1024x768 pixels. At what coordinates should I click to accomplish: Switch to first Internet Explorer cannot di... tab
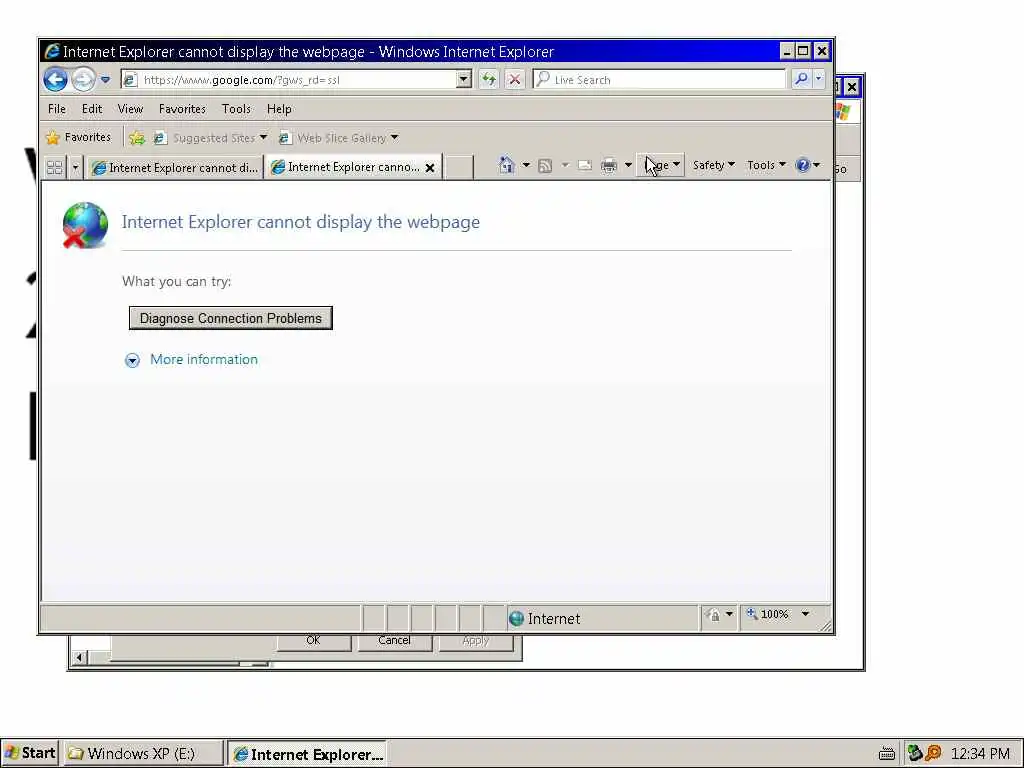[174, 168]
